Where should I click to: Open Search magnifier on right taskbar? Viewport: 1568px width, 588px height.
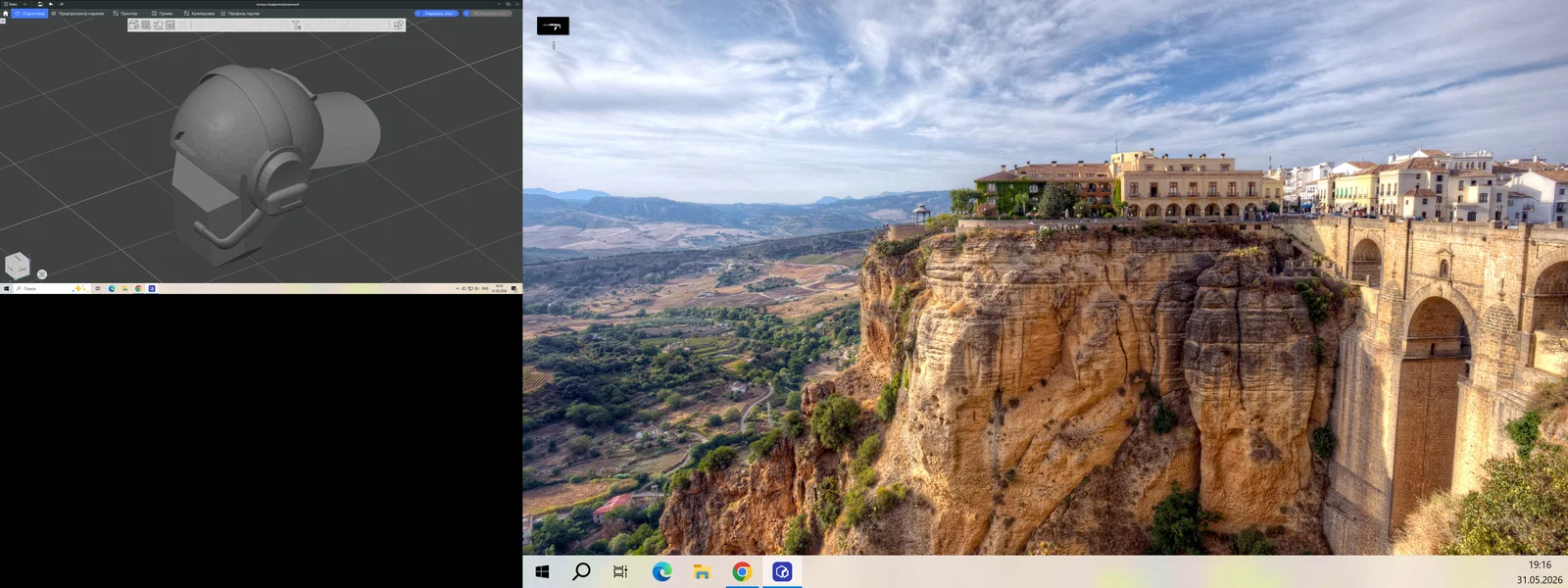tap(581, 571)
